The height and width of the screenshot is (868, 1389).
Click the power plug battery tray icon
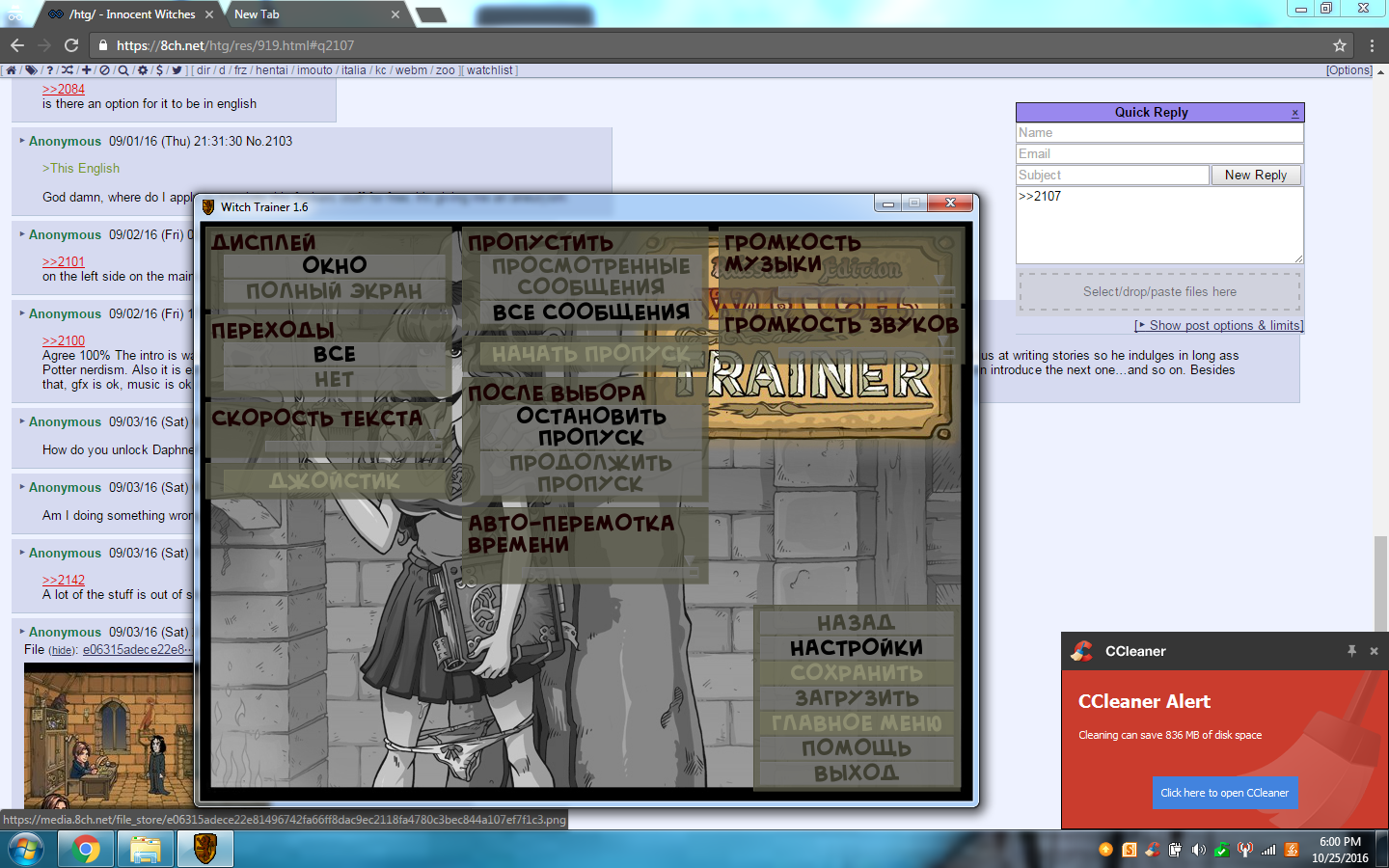[1175, 850]
